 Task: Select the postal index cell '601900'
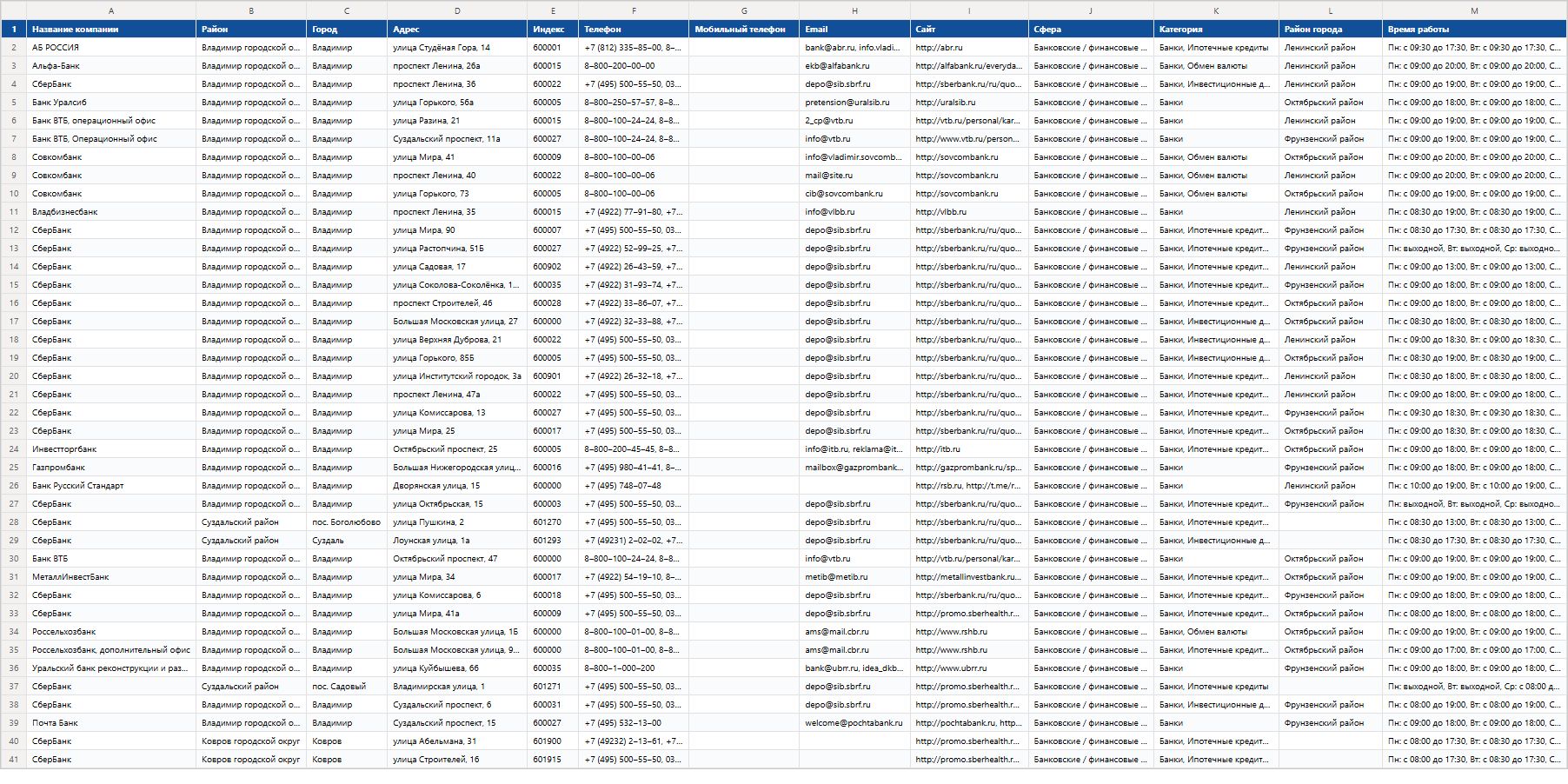(x=553, y=741)
